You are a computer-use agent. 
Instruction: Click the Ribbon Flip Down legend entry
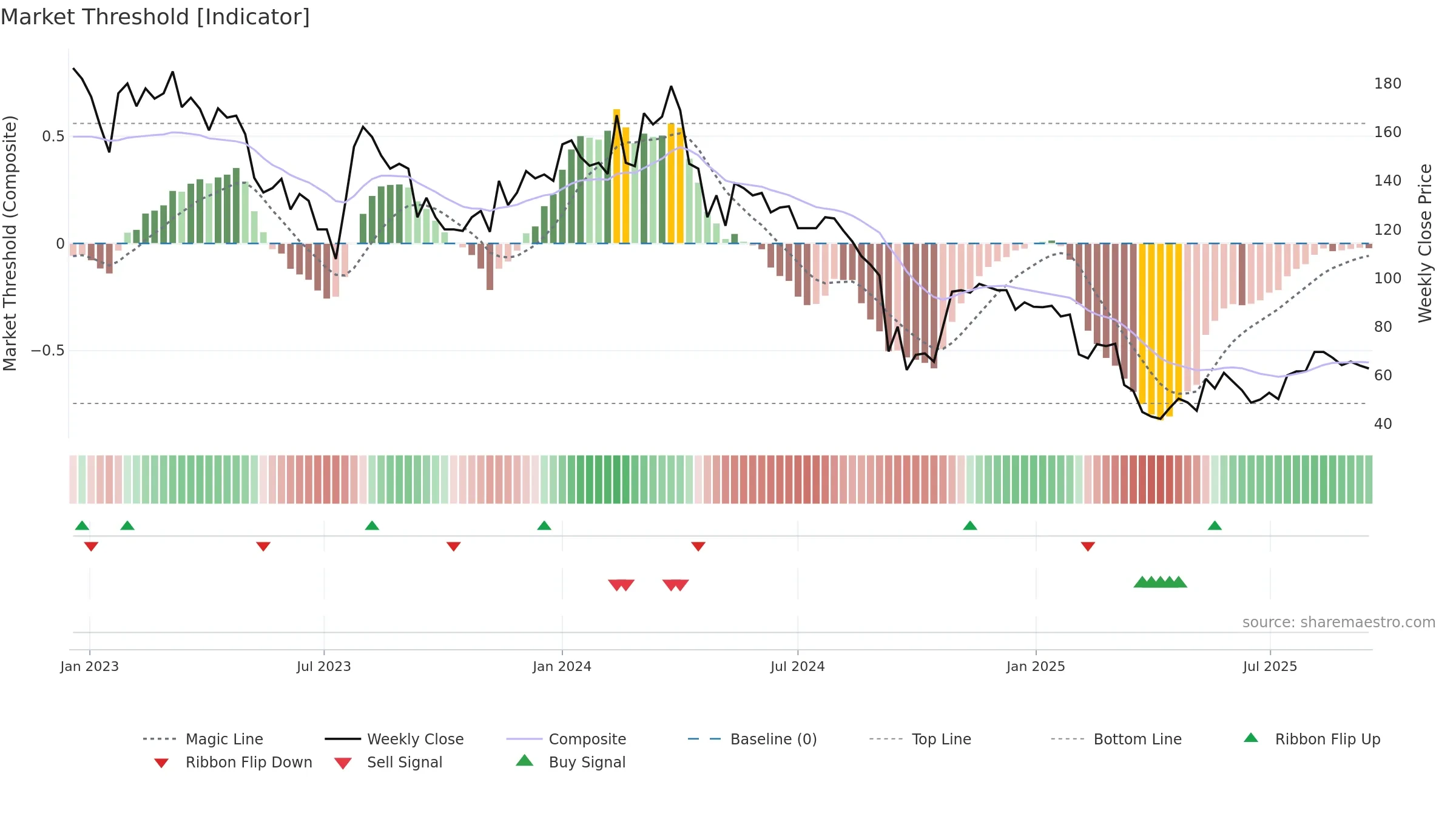click(x=233, y=762)
